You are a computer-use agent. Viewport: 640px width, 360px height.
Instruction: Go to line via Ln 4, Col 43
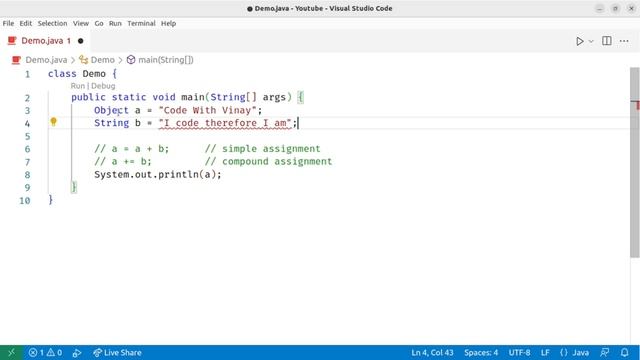tap(432, 353)
